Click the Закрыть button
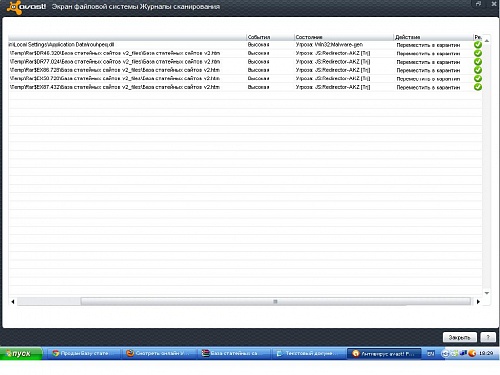This screenshot has width=500, height=375. 459,338
